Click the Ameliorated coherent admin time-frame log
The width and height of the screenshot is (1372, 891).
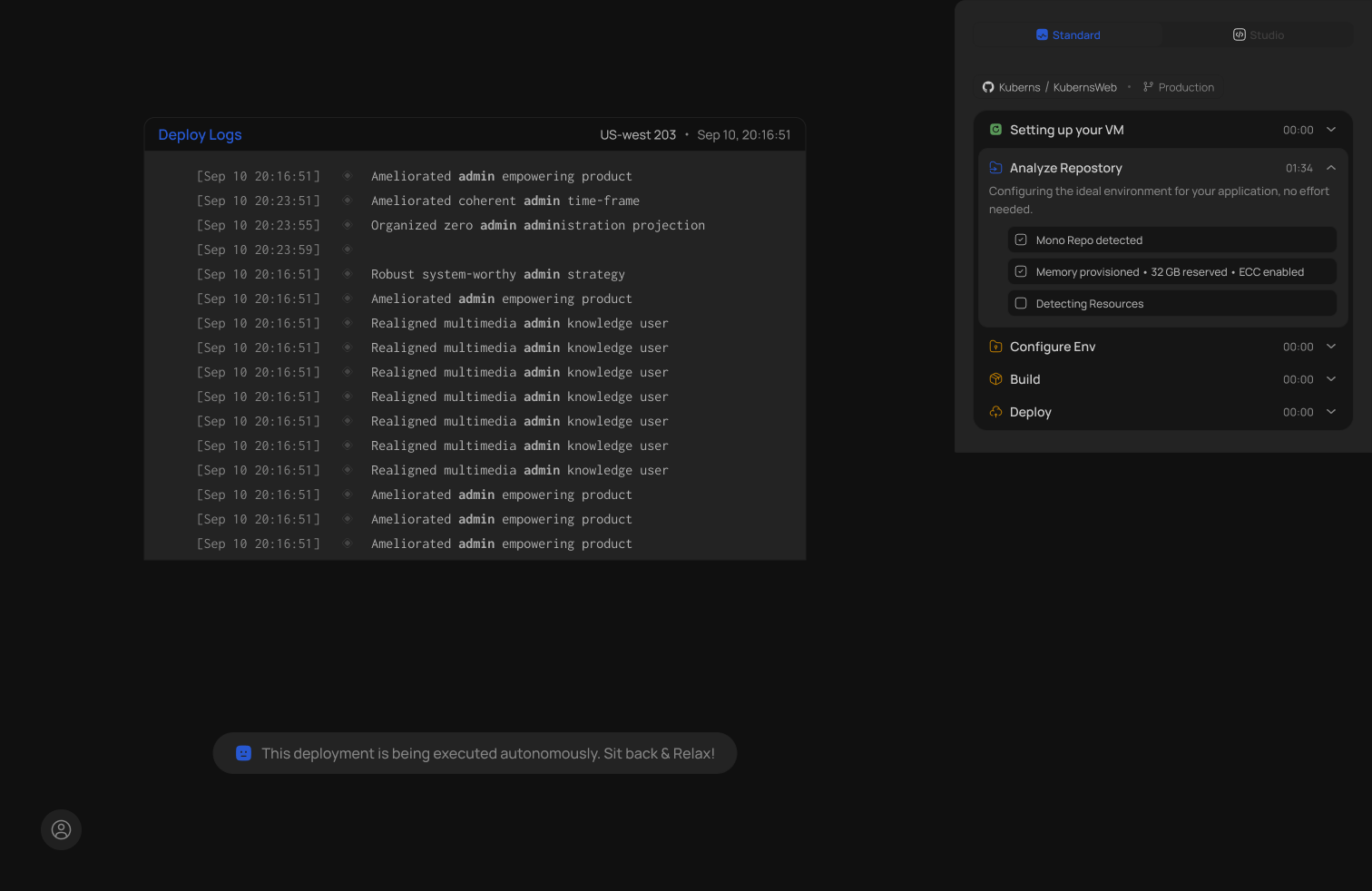point(505,201)
